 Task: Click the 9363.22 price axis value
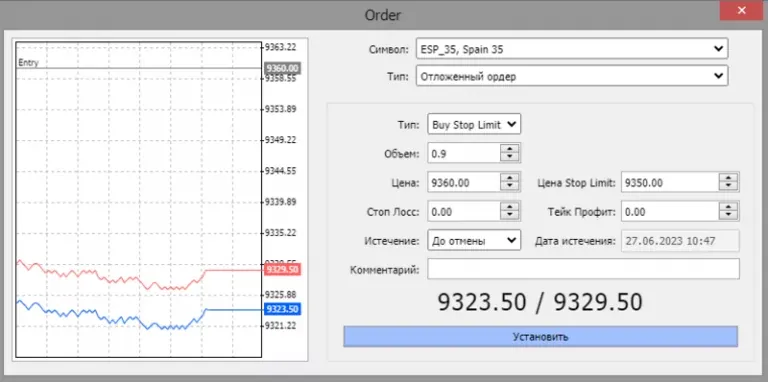[x=281, y=47]
